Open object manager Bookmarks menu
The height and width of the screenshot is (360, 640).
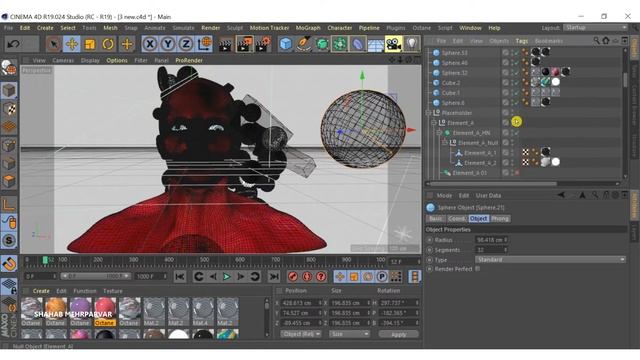coord(549,41)
